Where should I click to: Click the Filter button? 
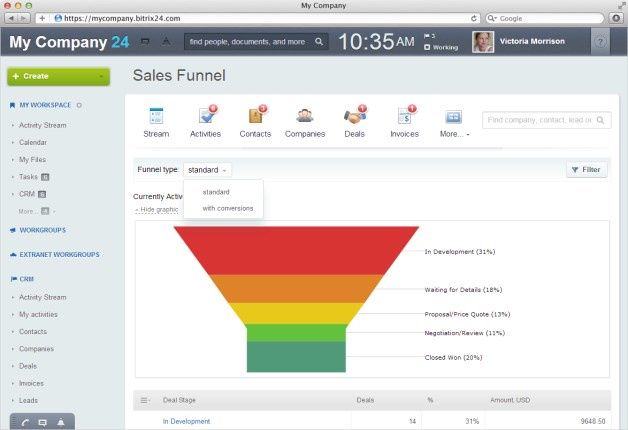pos(586,170)
